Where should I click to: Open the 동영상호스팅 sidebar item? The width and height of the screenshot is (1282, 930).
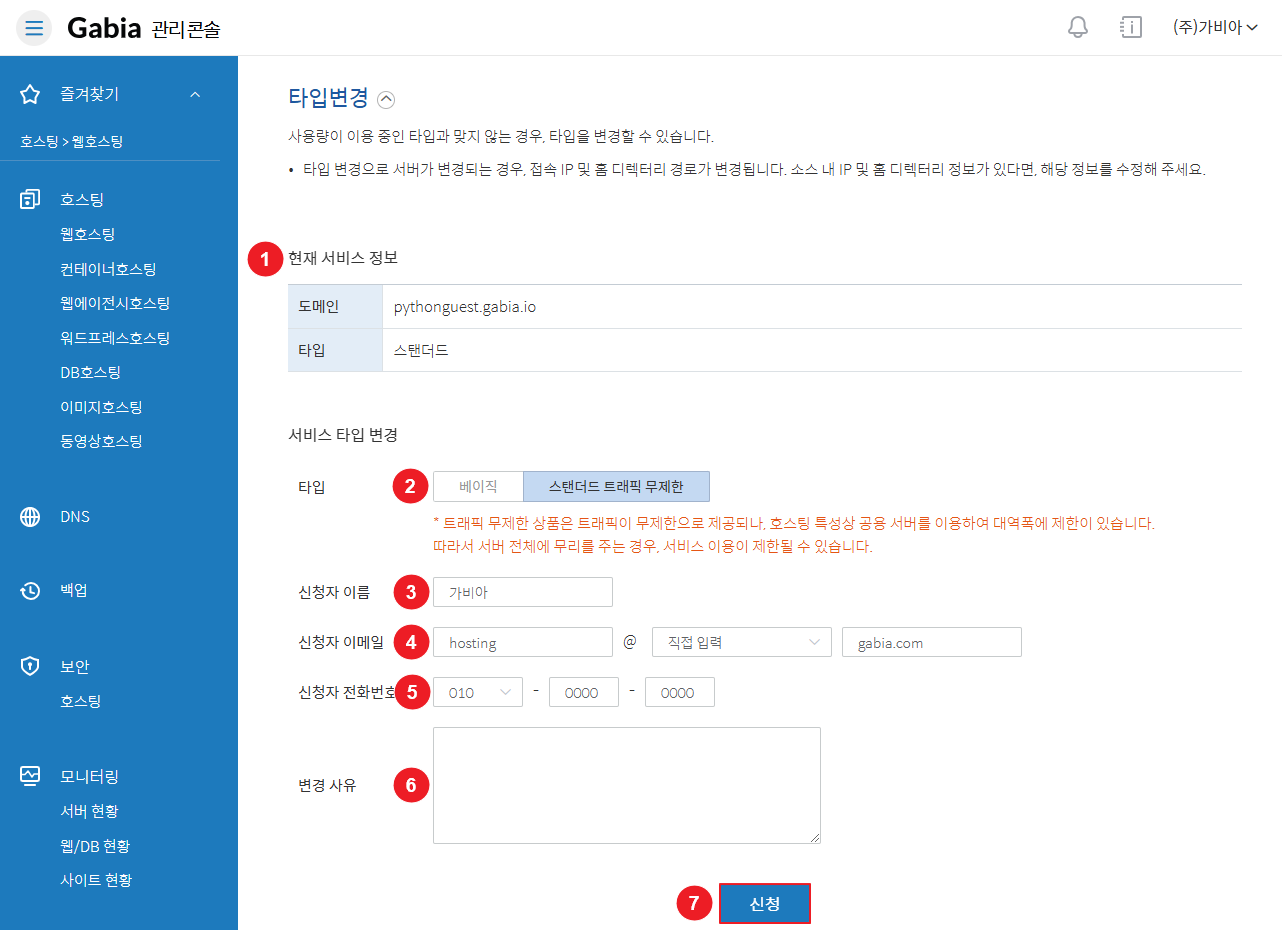(101, 441)
